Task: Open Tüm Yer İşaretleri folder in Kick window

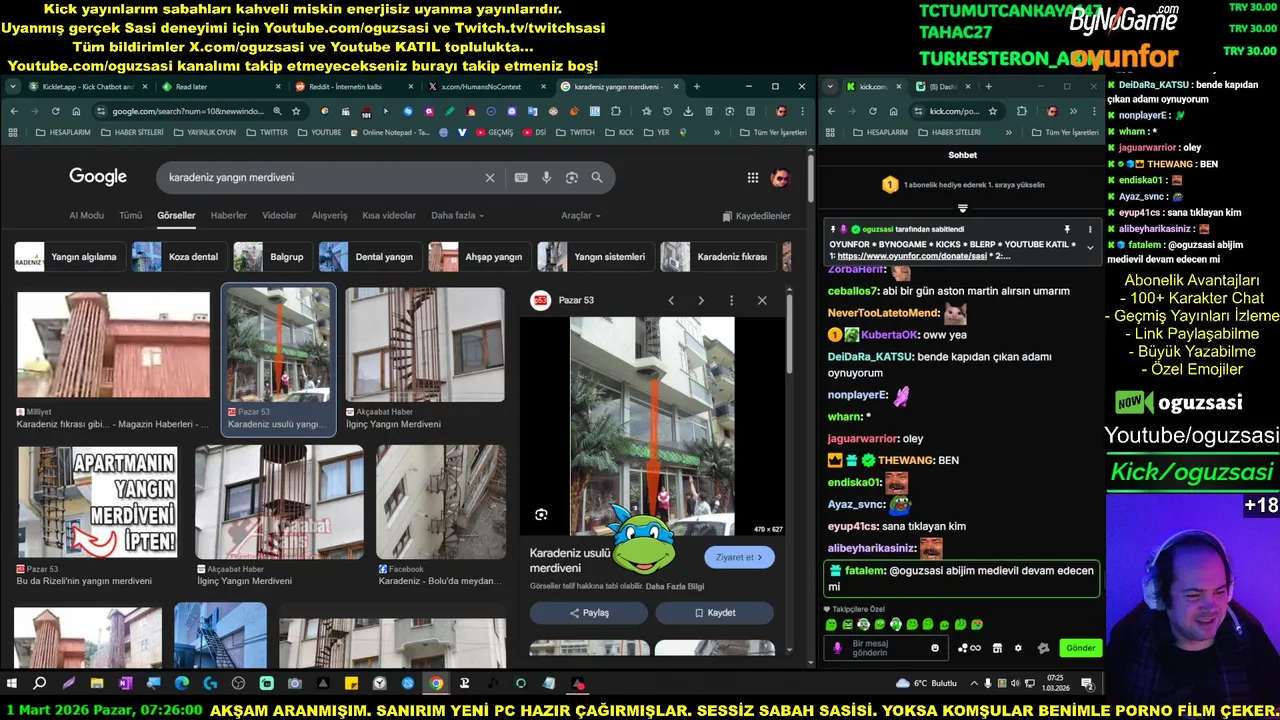Action: tap(1063, 132)
